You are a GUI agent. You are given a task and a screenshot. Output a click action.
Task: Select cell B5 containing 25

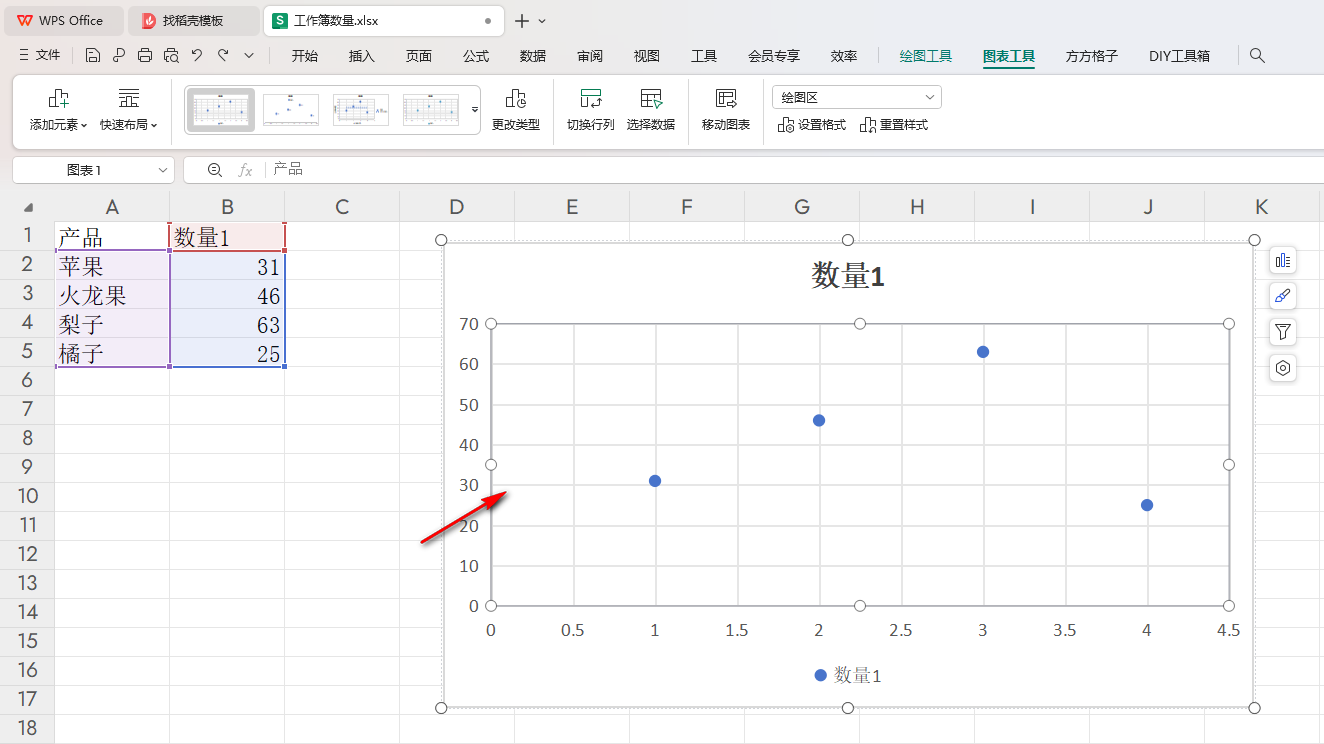[x=227, y=353]
